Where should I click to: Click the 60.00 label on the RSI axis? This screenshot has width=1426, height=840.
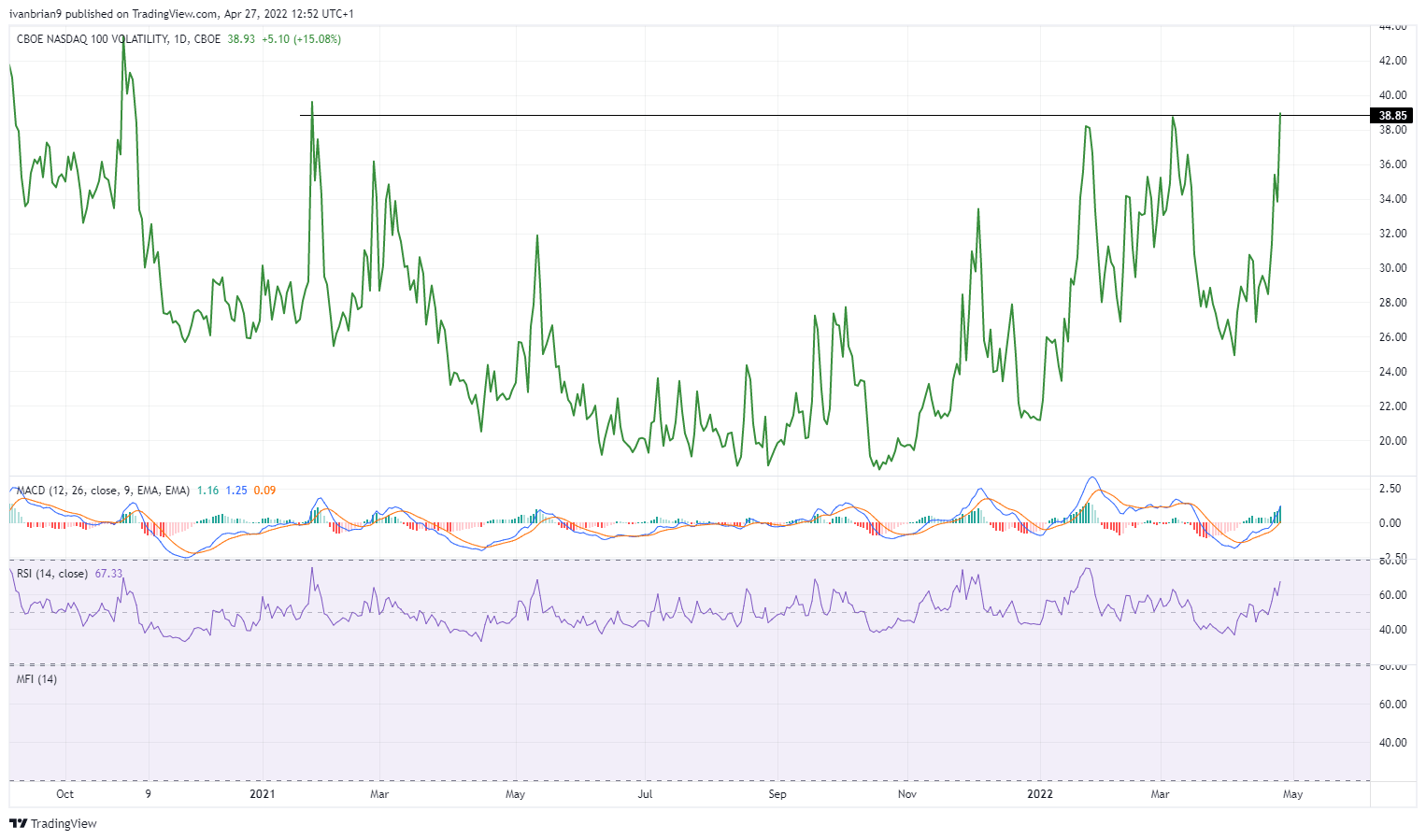tap(1392, 595)
